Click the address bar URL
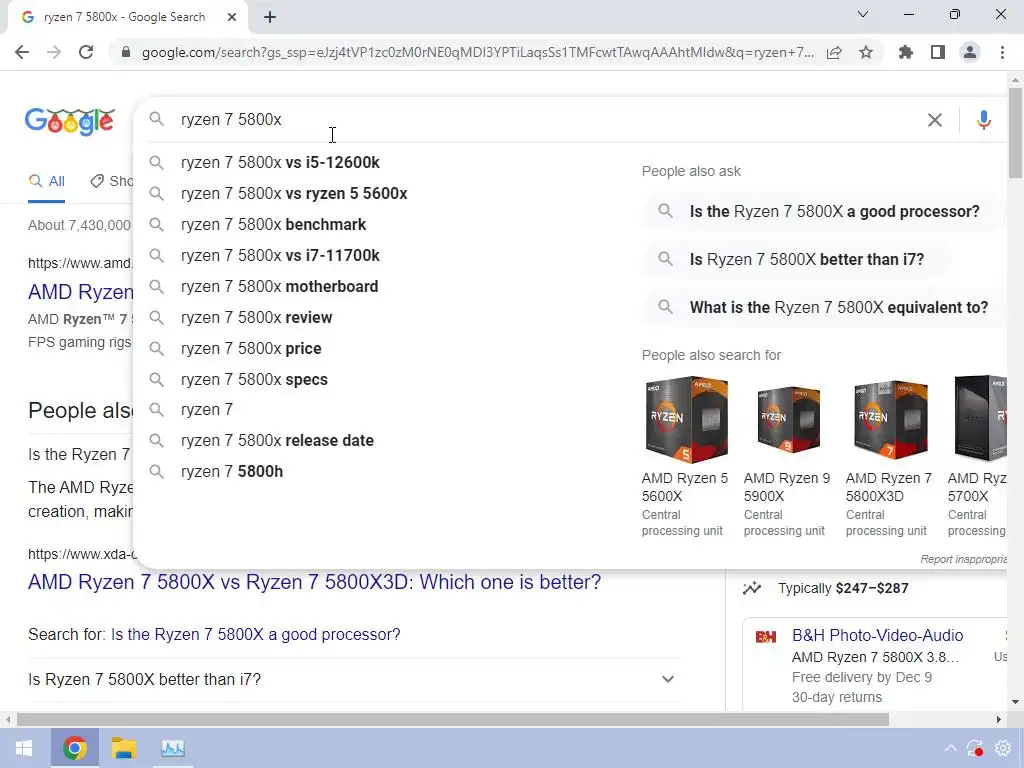 point(477,52)
